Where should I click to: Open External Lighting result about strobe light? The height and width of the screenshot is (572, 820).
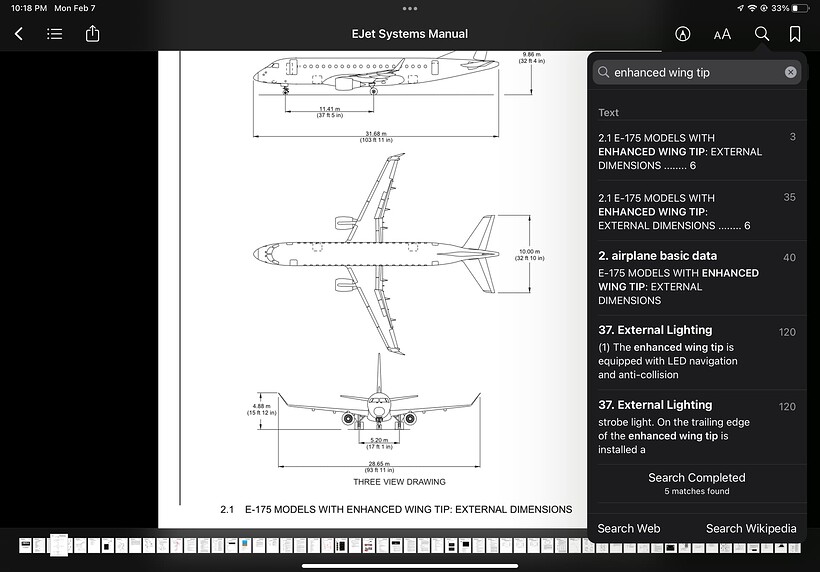click(697, 427)
